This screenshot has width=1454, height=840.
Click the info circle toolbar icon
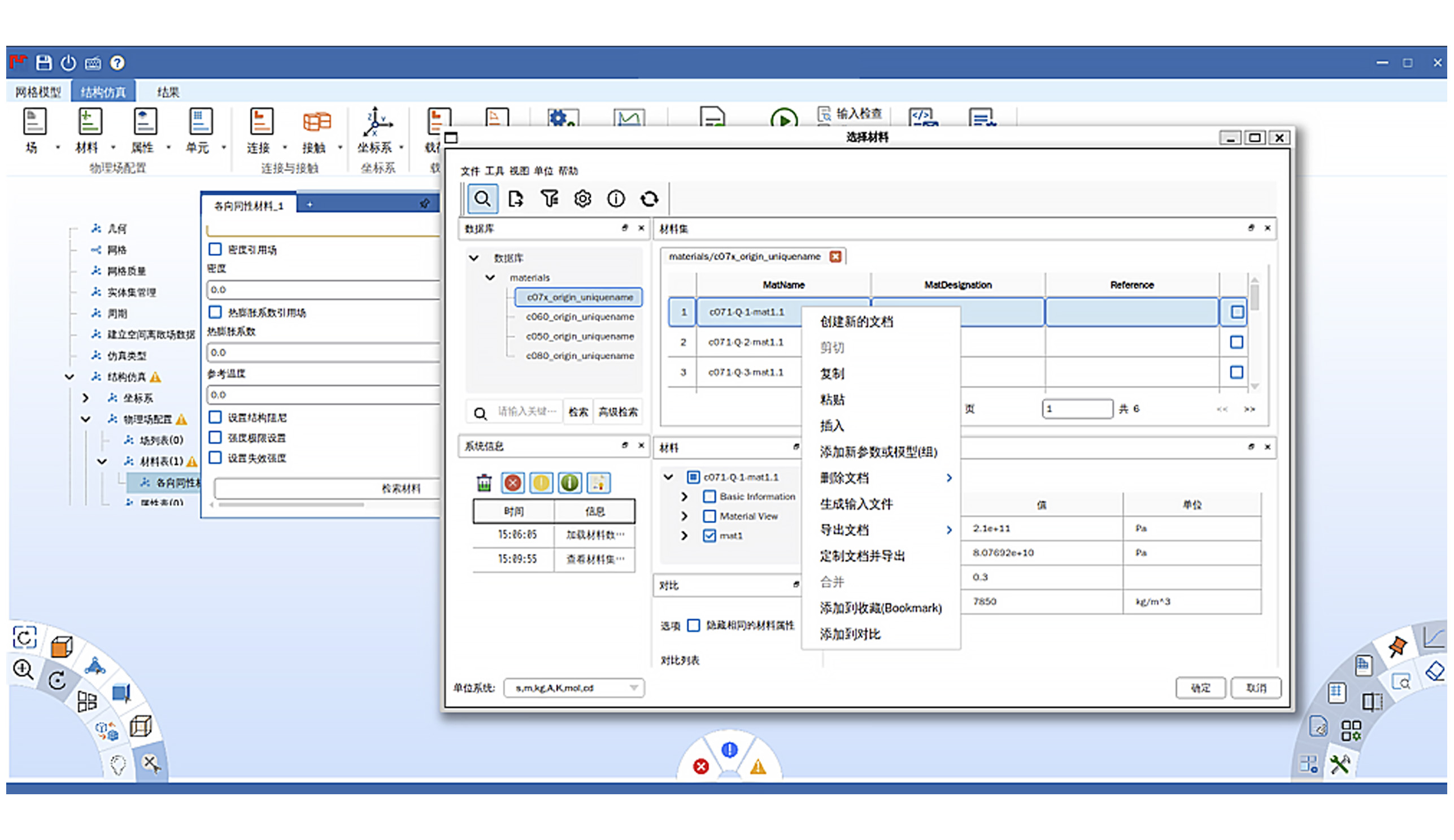tap(615, 199)
